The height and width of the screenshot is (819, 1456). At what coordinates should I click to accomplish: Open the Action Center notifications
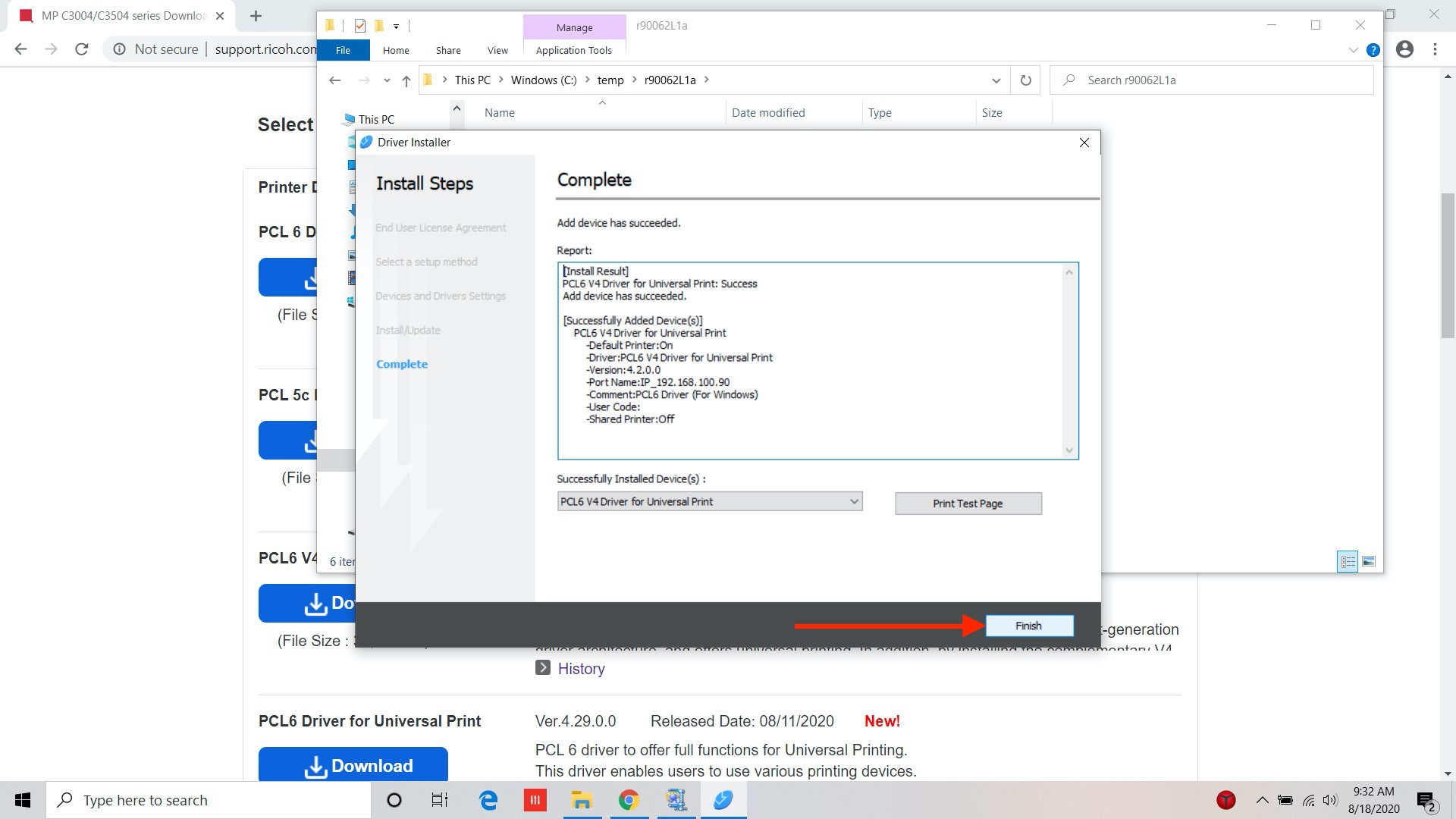pos(1426,801)
